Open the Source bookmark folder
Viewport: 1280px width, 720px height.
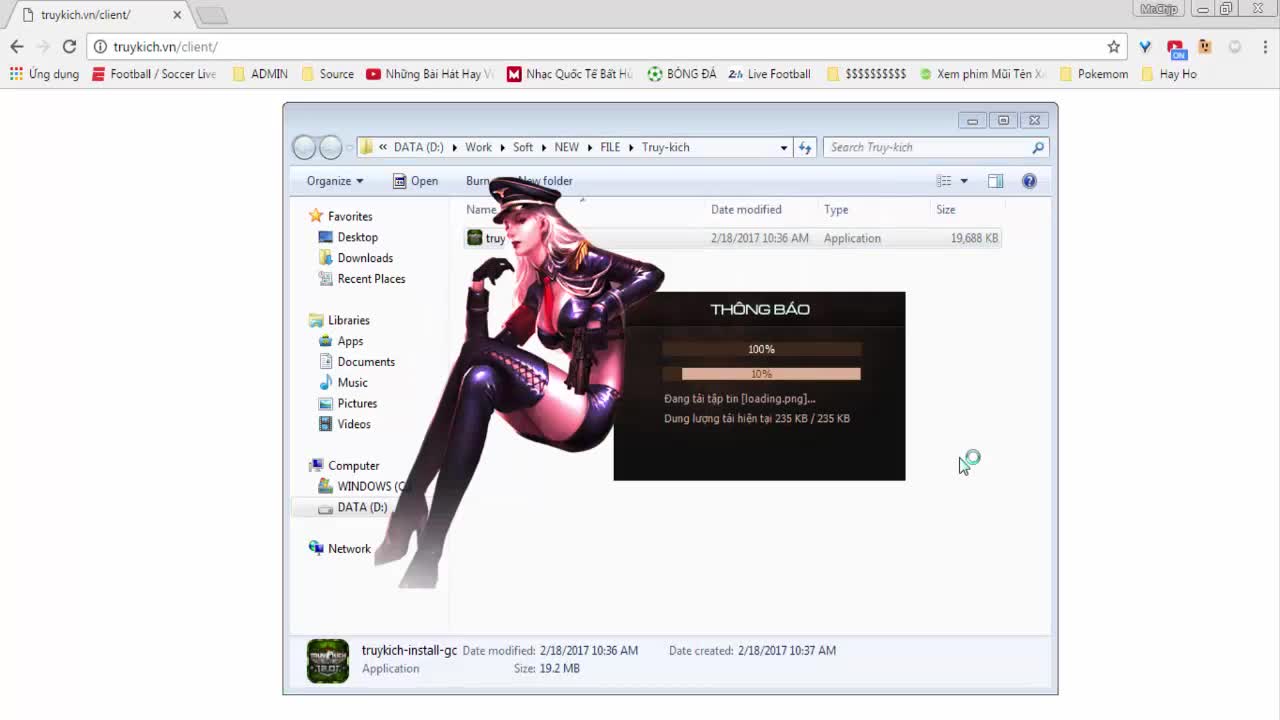tap(327, 74)
